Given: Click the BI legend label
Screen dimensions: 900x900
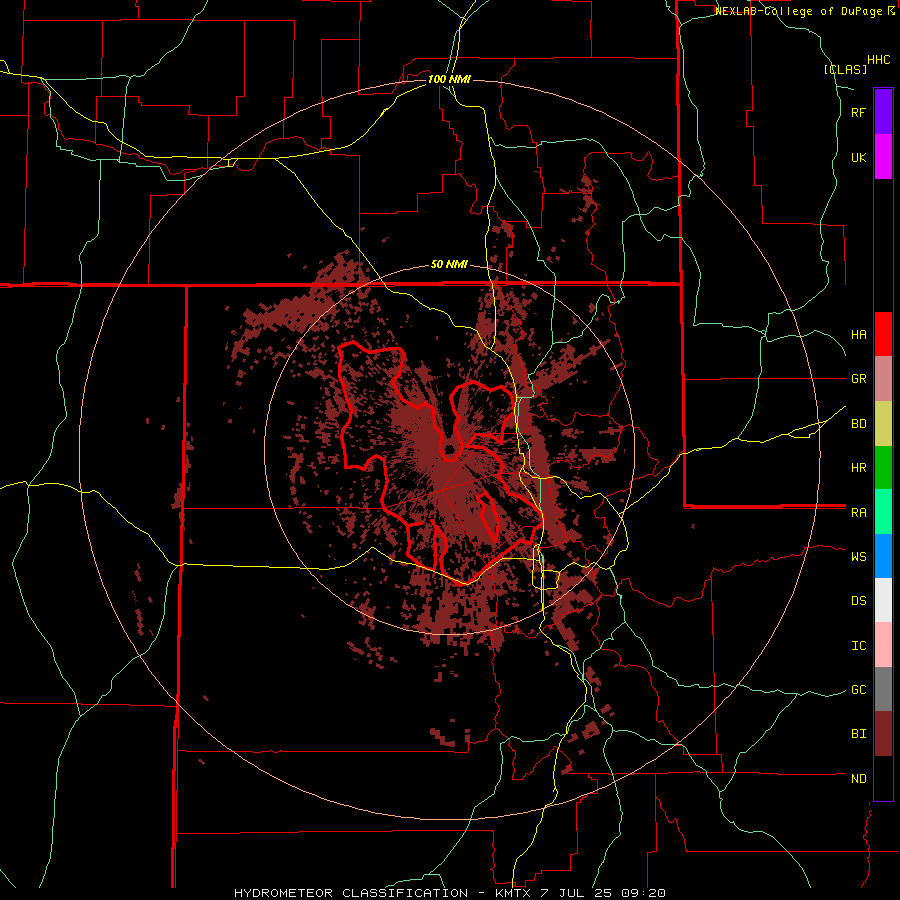Looking at the screenshot, I should [x=859, y=734].
